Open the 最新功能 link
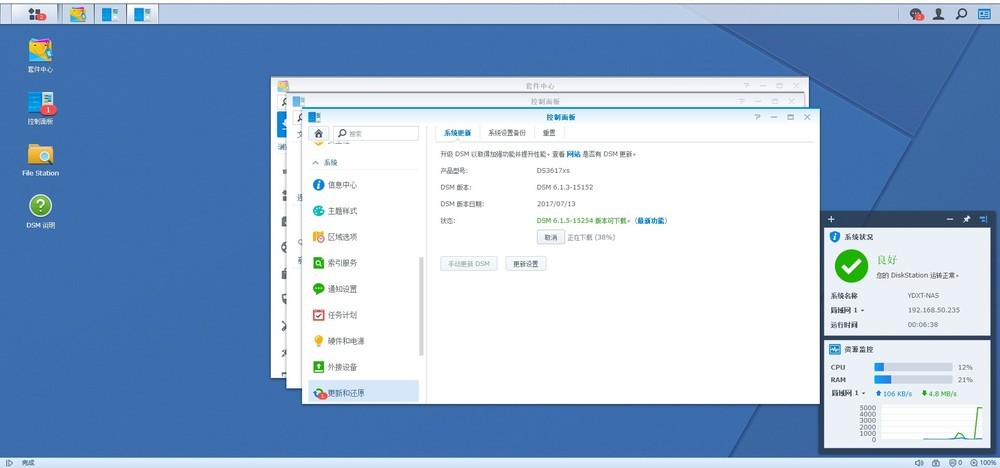This screenshot has width=1000, height=468. [x=651, y=221]
